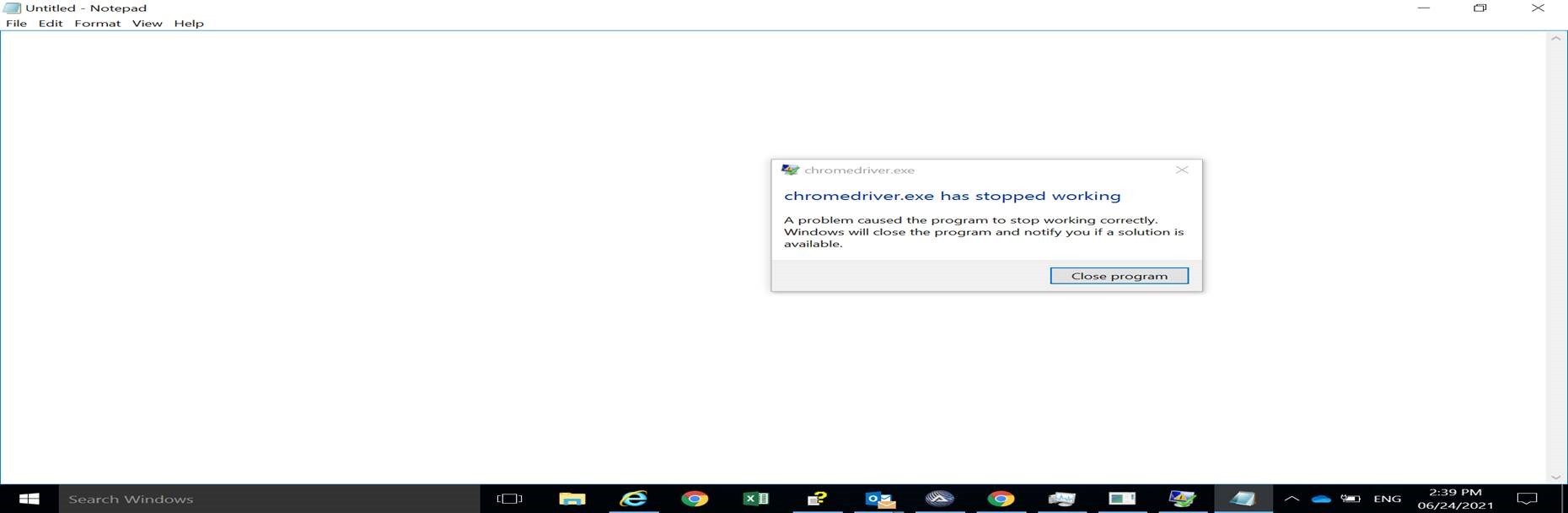
Task: Minimize the Notepad window
Action: [x=1424, y=8]
